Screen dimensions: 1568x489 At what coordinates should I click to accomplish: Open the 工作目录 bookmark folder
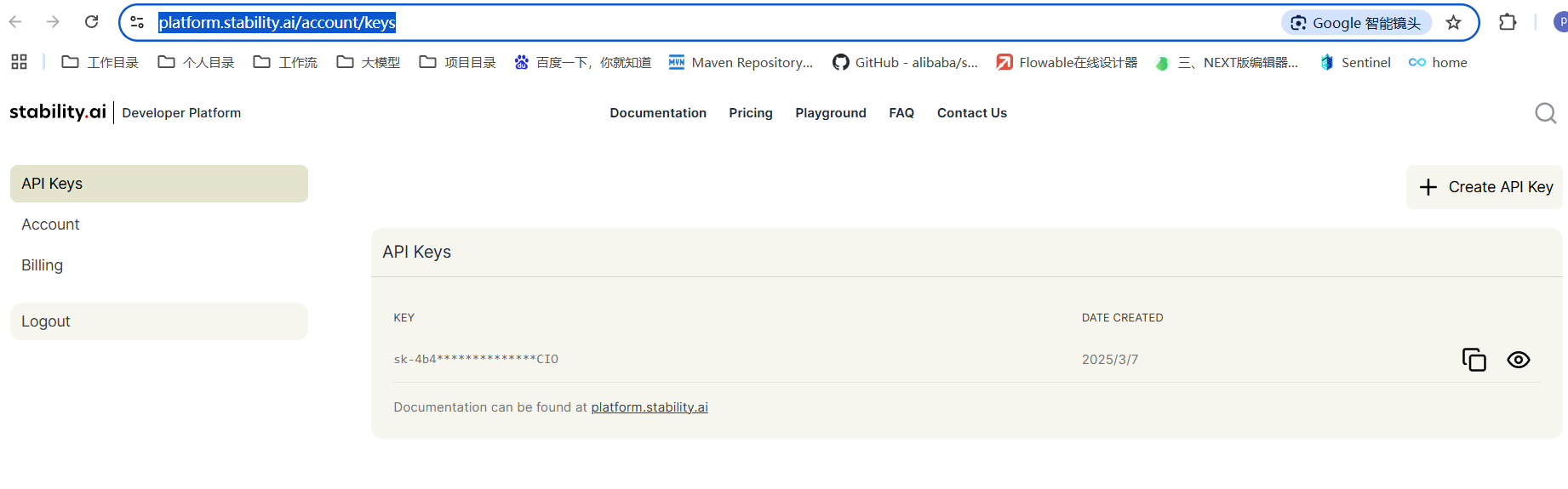(x=100, y=62)
